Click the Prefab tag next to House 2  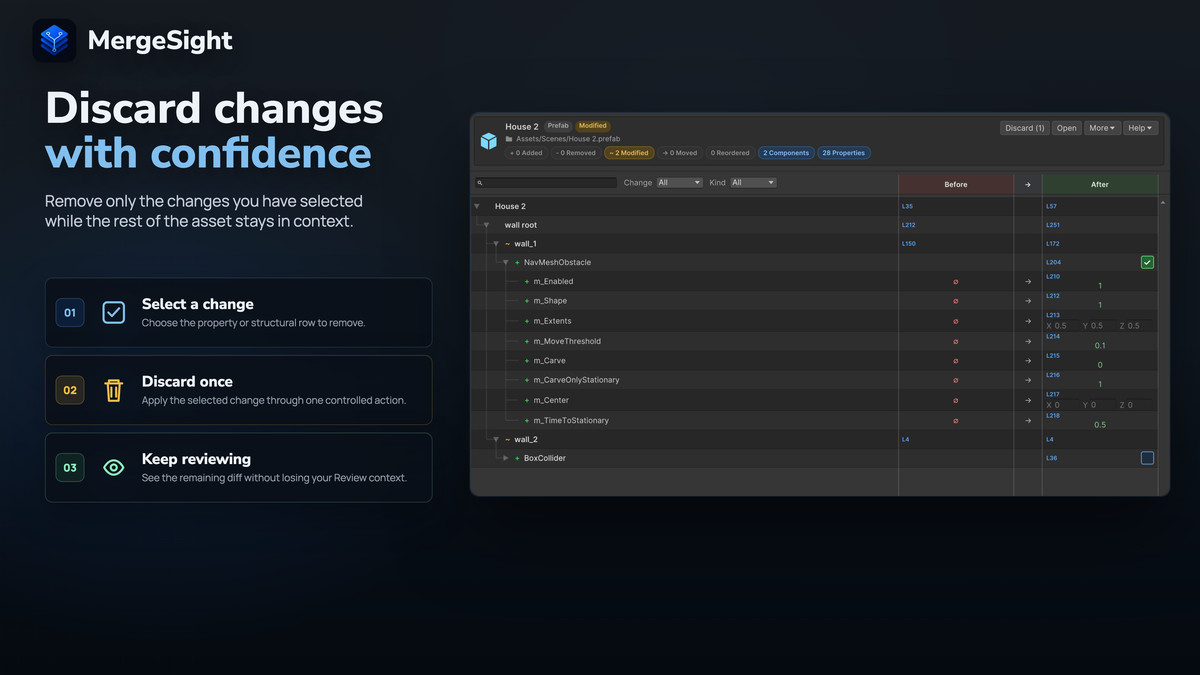tap(557, 126)
